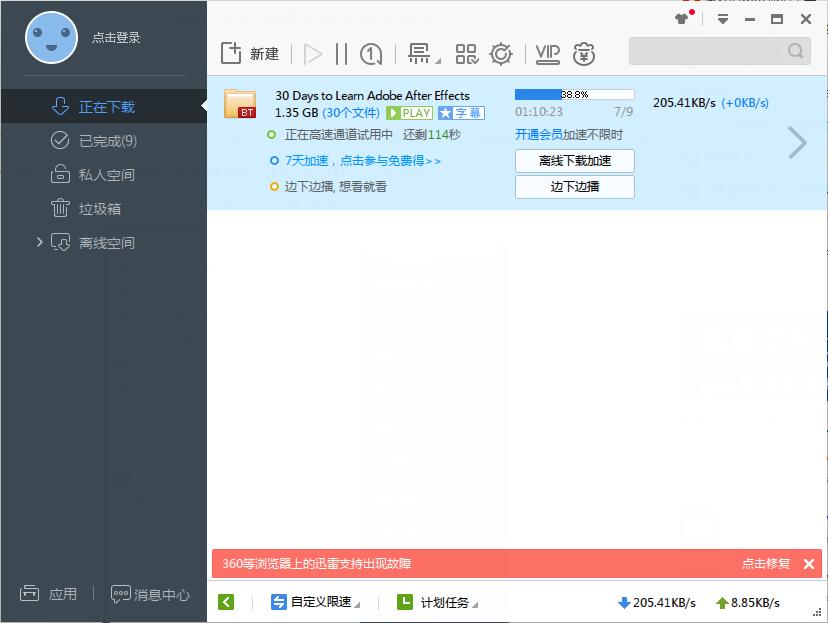The height and width of the screenshot is (623, 828).
Task: Click the 边下边播 button
Action: pos(575,187)
